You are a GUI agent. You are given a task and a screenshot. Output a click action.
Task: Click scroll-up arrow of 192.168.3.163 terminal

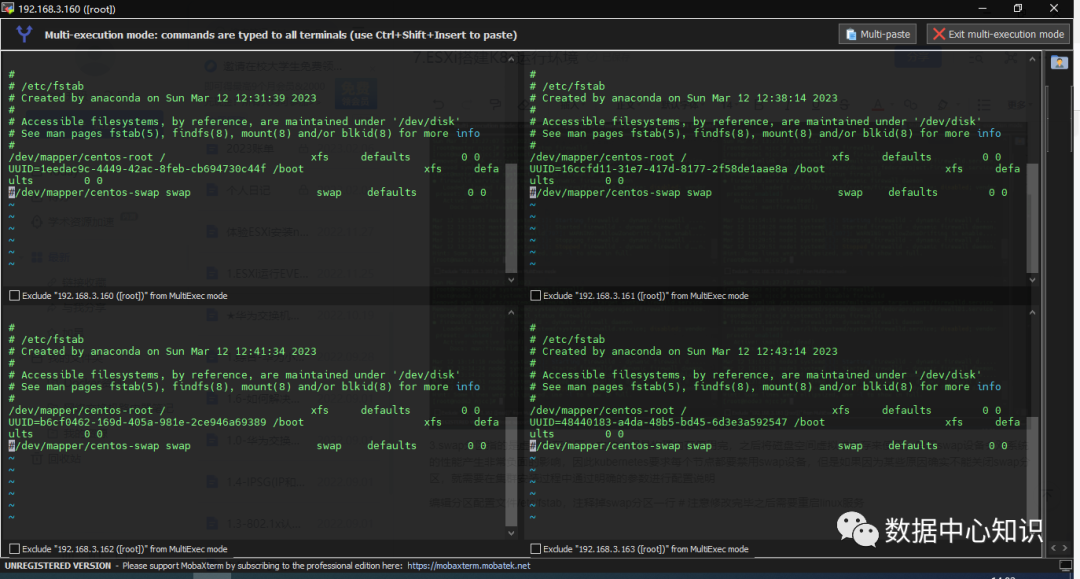coord(1032,313)
